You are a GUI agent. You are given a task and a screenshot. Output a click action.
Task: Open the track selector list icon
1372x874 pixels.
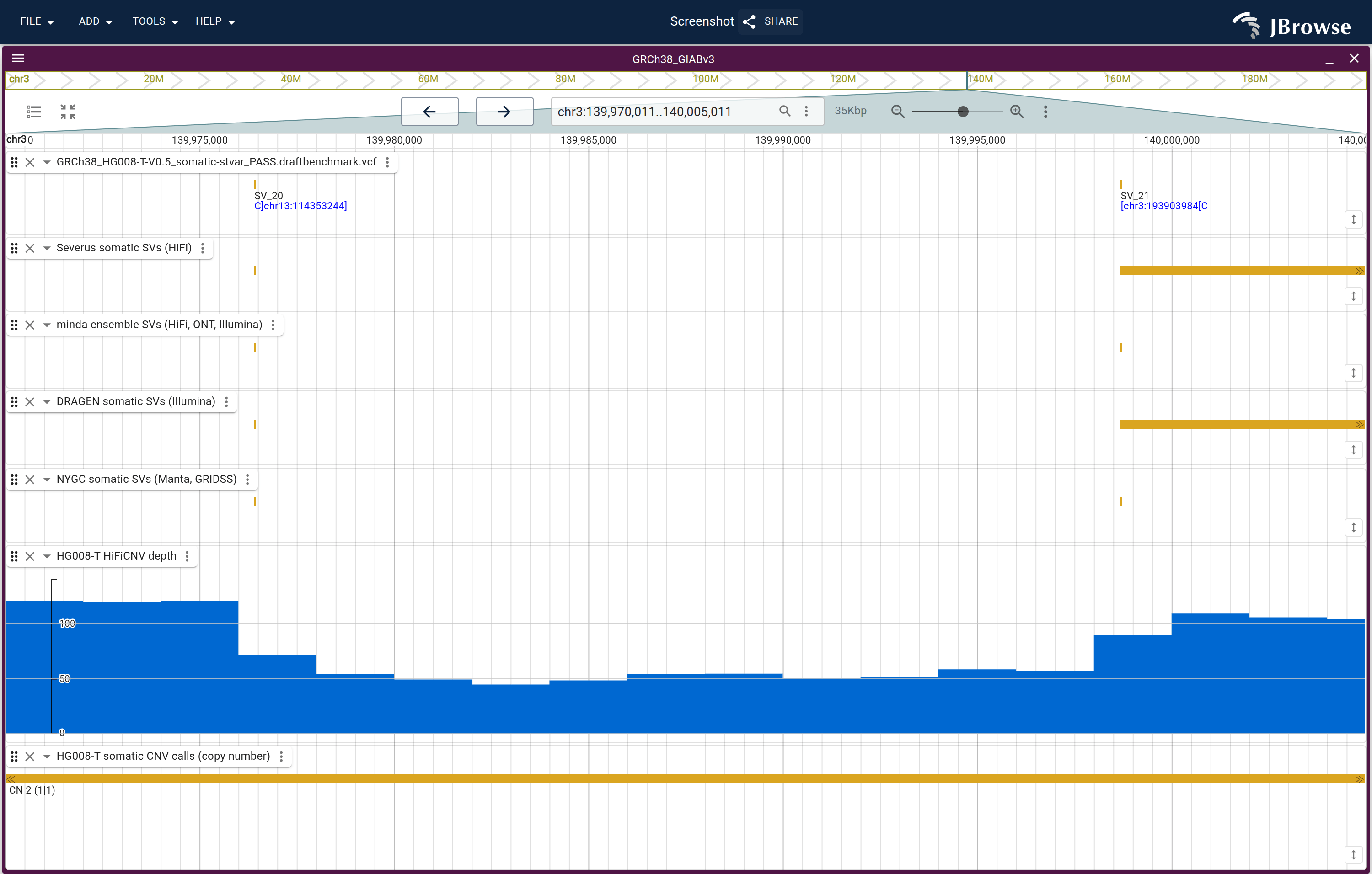(34, 112)
